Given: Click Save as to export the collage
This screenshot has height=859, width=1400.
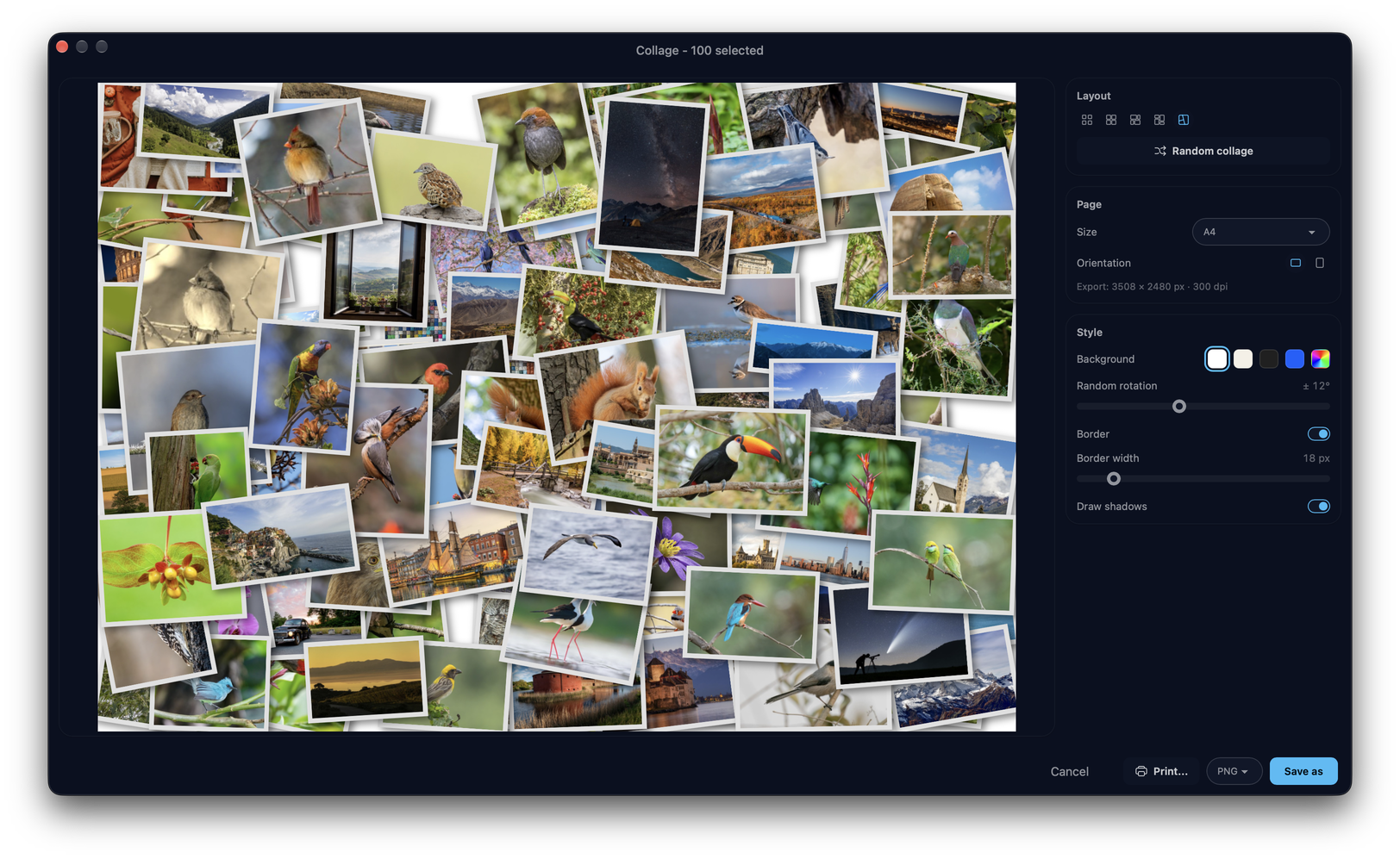Looking at the screenshot, I should (1303, 771).
